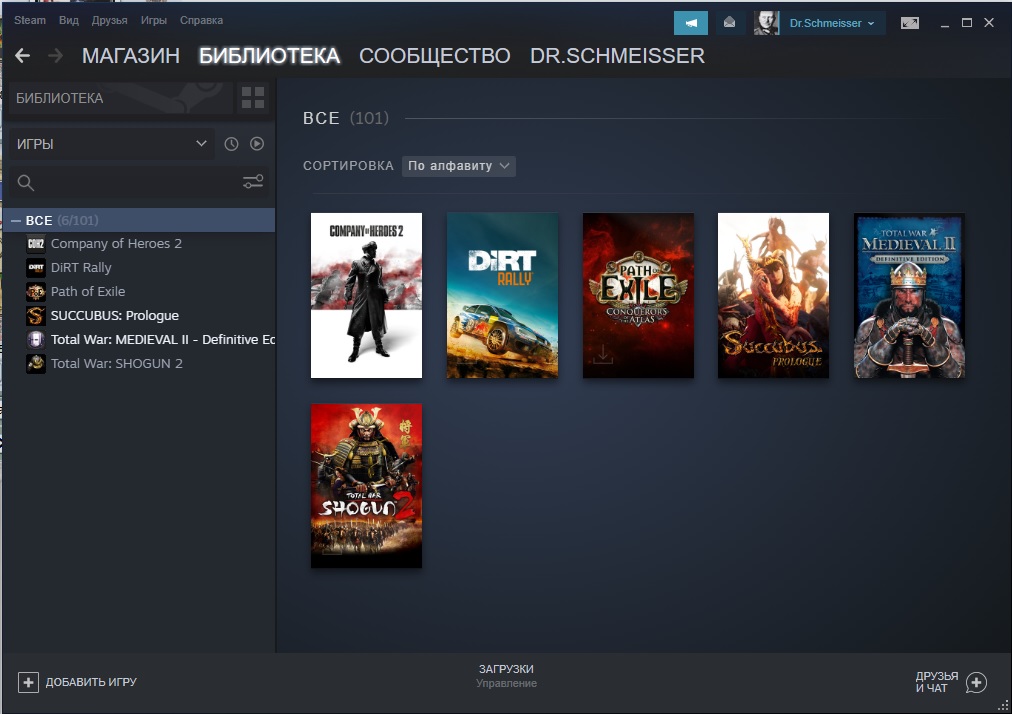Switch to the МАГАЗИН tab

(131, 56)
